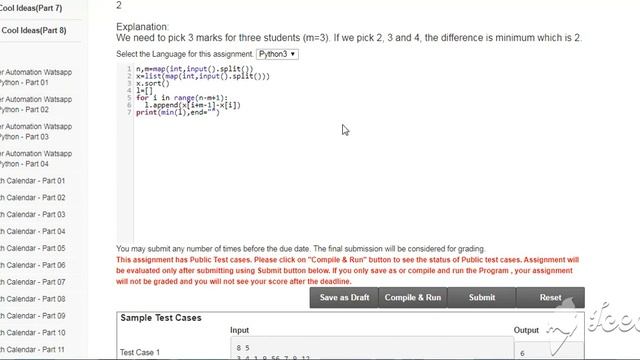This screenshot has width=640, height=360.
Task: Open Automation Watsapp Python - Part 02
Action: pos(36,104)
